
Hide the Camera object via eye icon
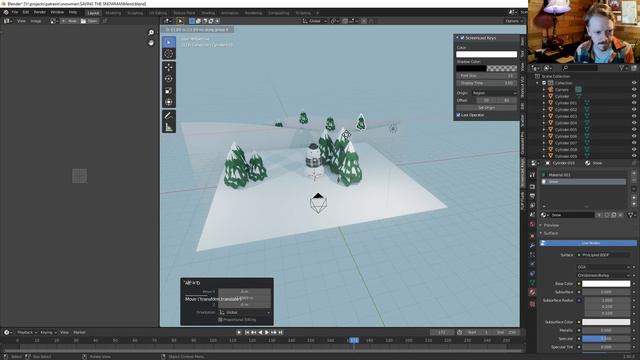[634, 90]
